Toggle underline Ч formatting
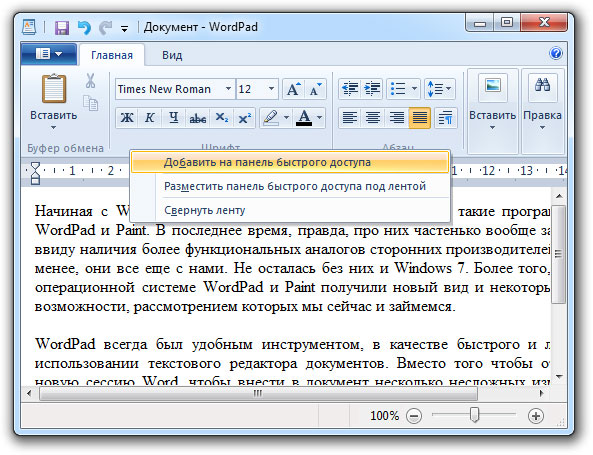The height and width of the screenshot is (455, 593). click(173, 118)
